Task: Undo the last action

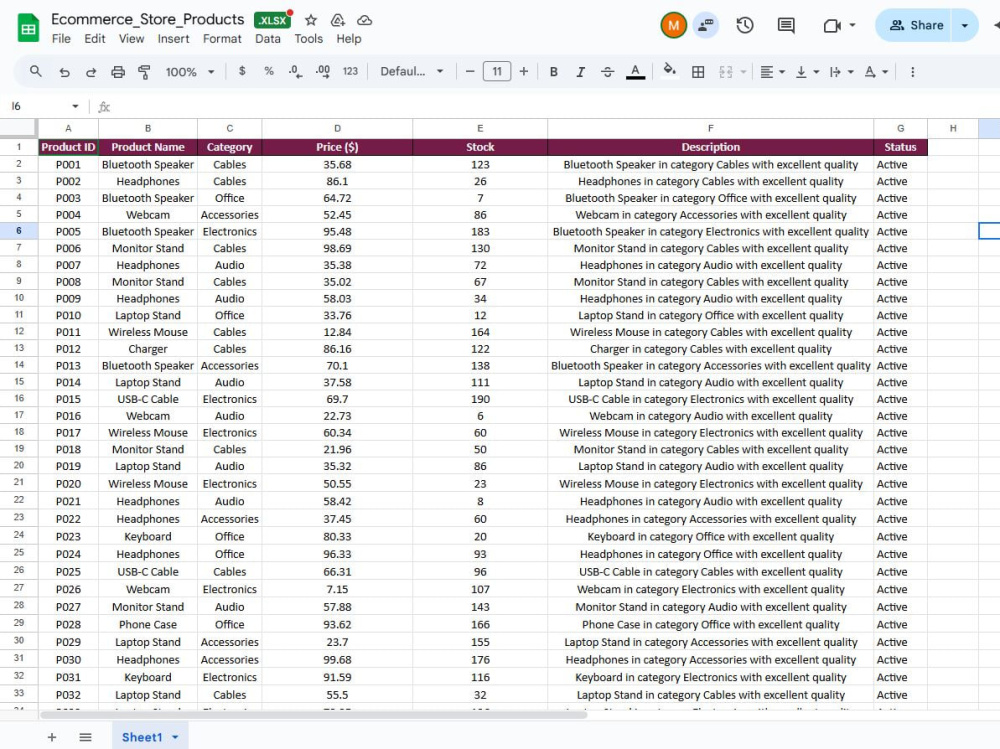Action: 64,72
